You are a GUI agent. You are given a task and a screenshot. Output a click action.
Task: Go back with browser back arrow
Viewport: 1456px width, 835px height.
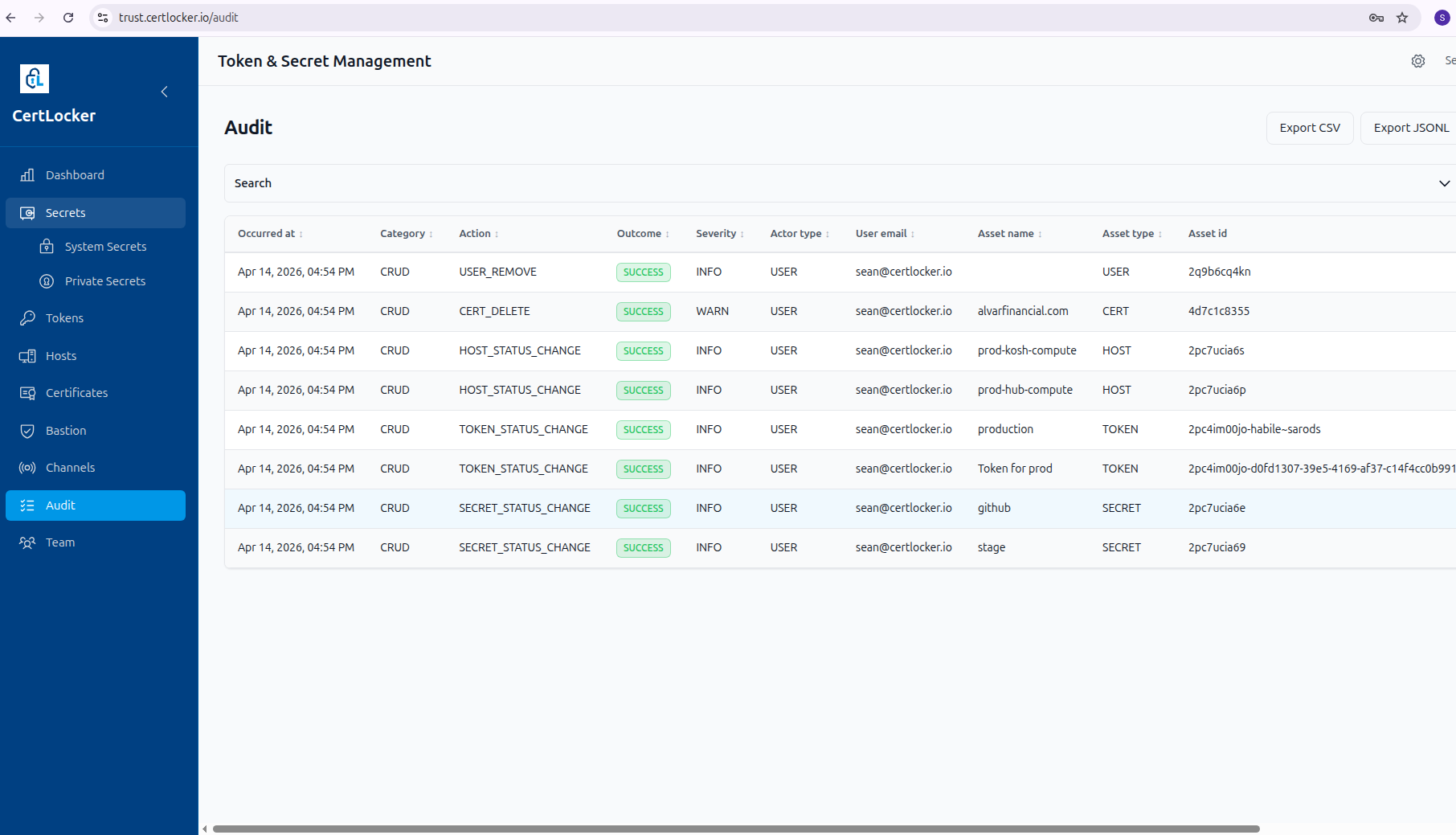(x=10, y=18)
